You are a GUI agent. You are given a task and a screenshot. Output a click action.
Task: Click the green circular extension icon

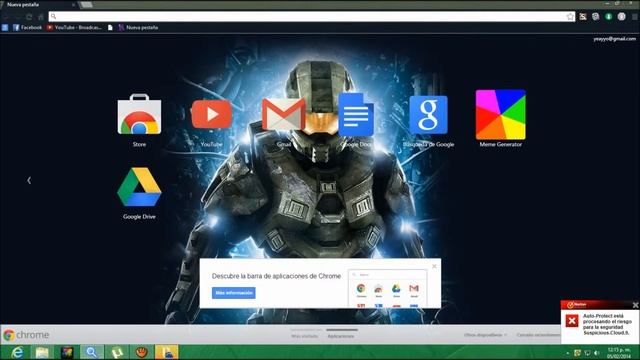coord(609,17)
